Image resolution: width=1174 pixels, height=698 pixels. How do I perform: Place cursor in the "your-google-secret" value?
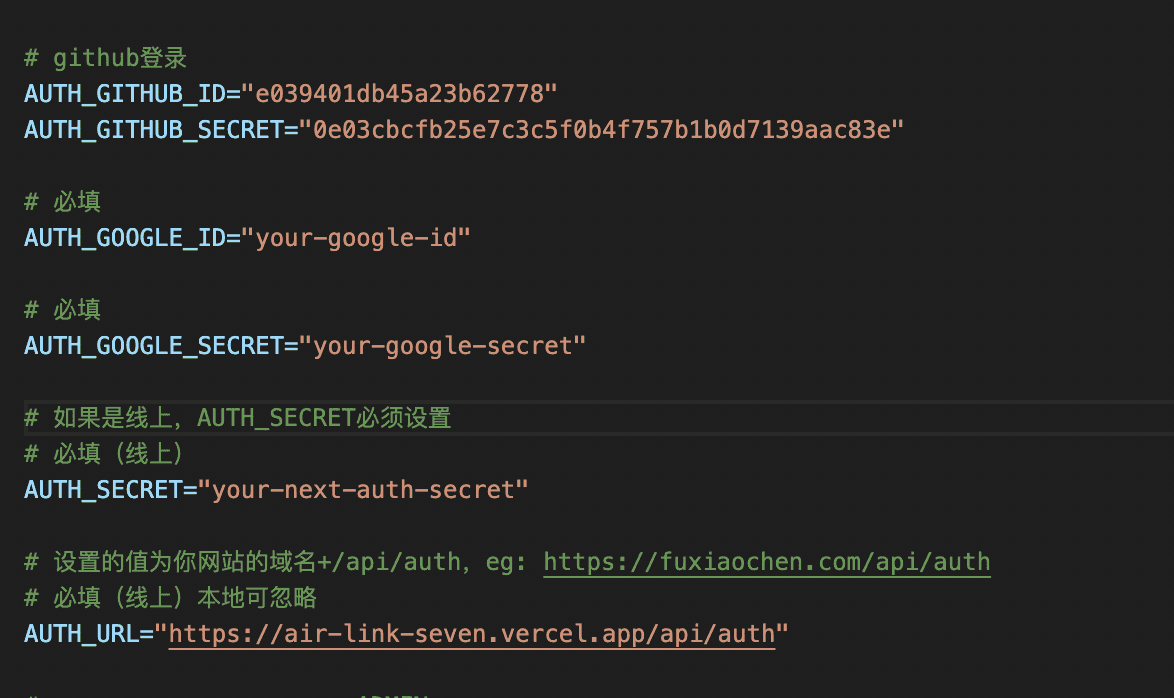tap(449, 346)
